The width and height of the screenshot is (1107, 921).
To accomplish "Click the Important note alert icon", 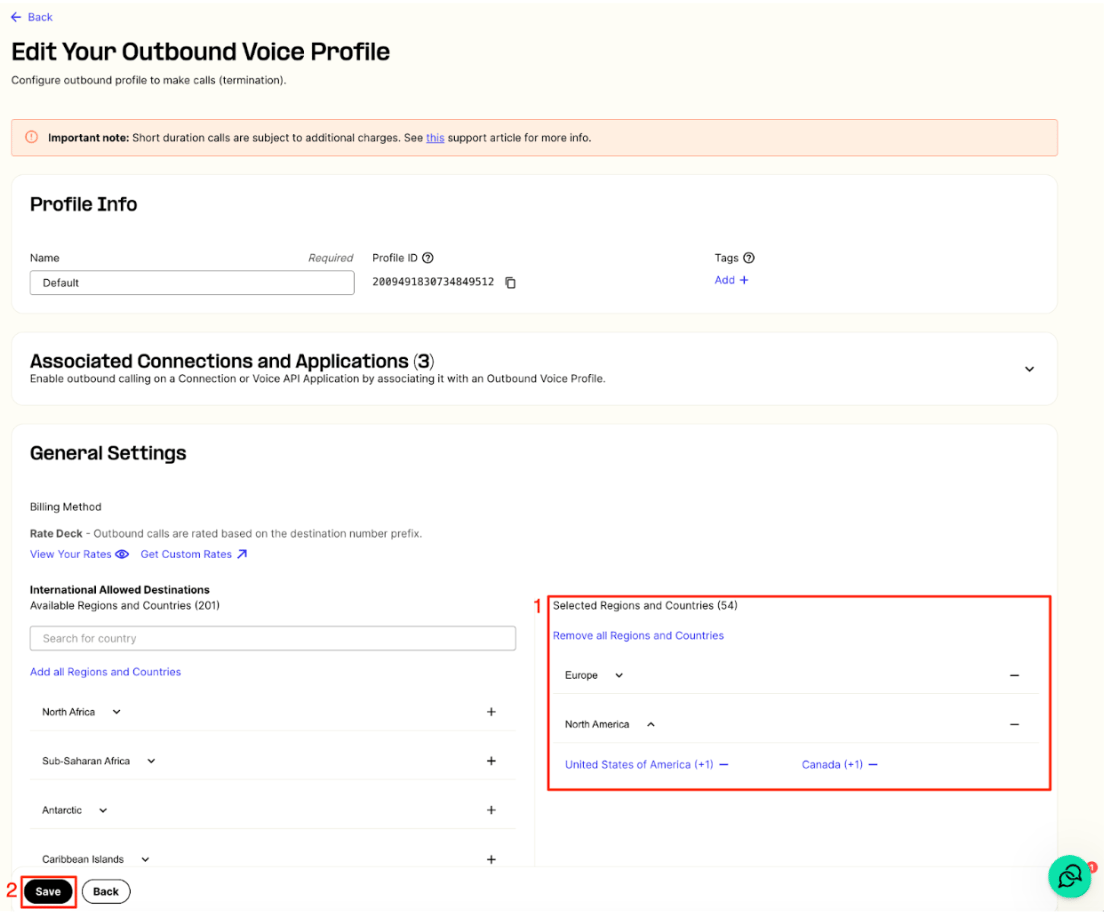I will pyautogui.click(x=32, y=138).
